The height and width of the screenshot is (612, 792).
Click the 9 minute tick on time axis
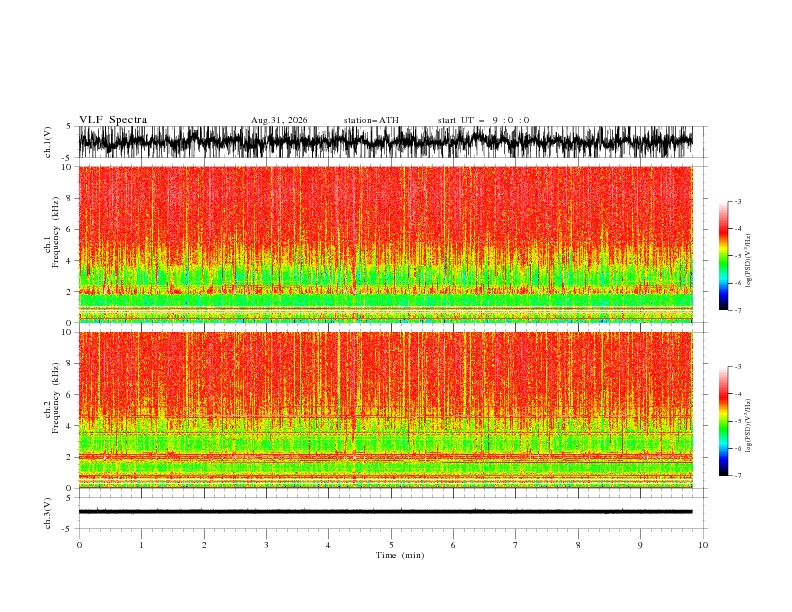click(640, 545)
